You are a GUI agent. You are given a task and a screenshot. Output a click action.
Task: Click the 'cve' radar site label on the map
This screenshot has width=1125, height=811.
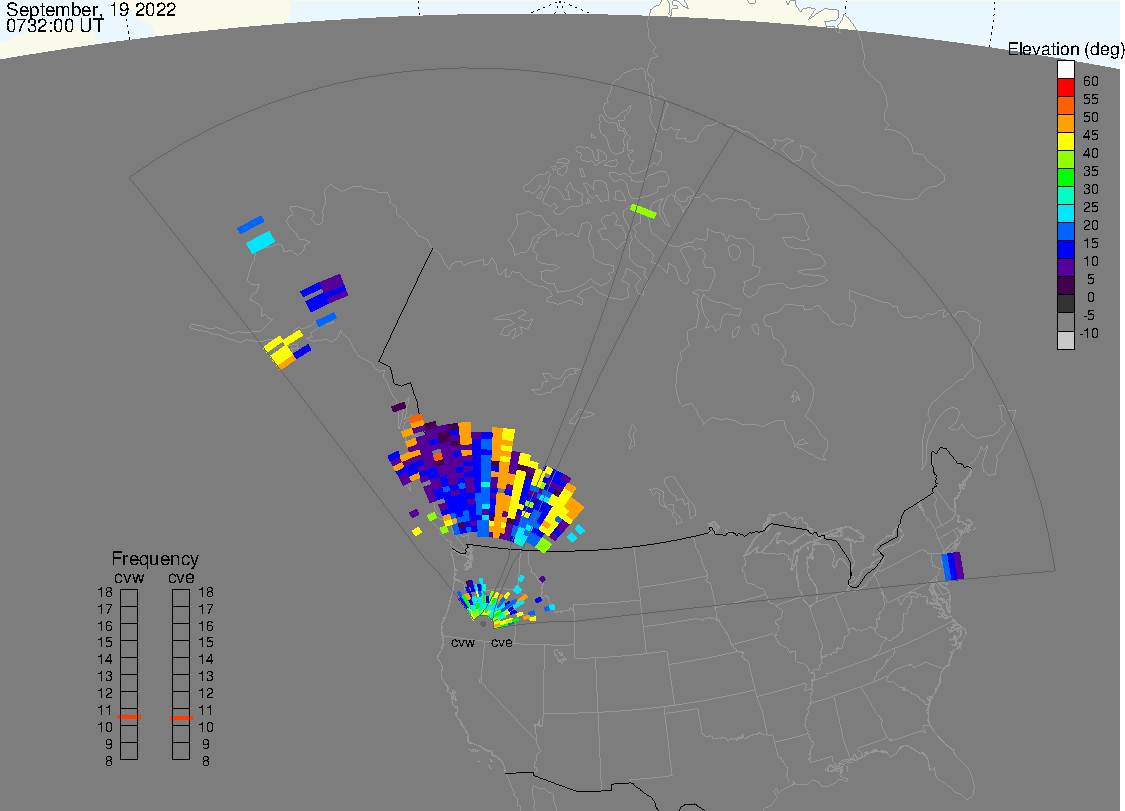pos(502,642)
